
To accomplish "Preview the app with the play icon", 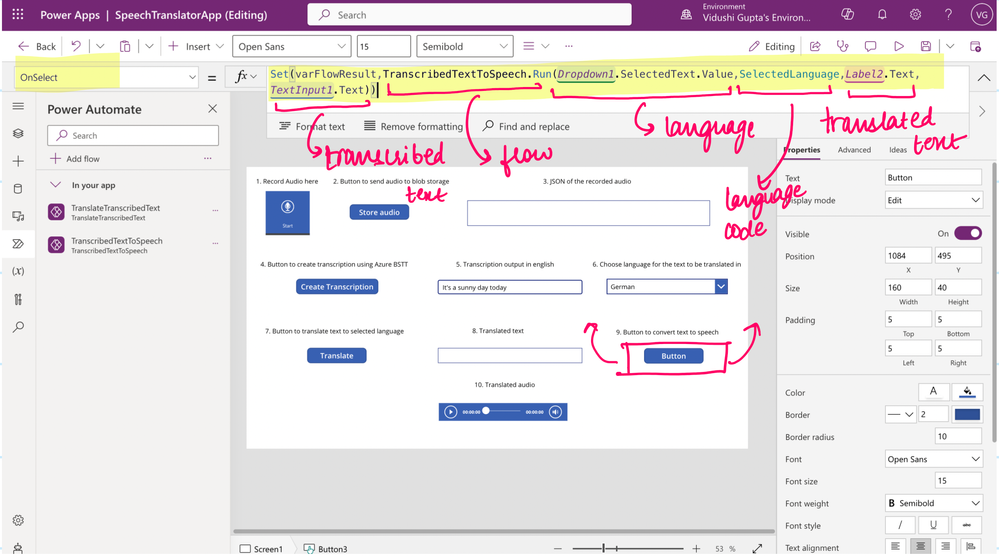I will tap(898, 46).
